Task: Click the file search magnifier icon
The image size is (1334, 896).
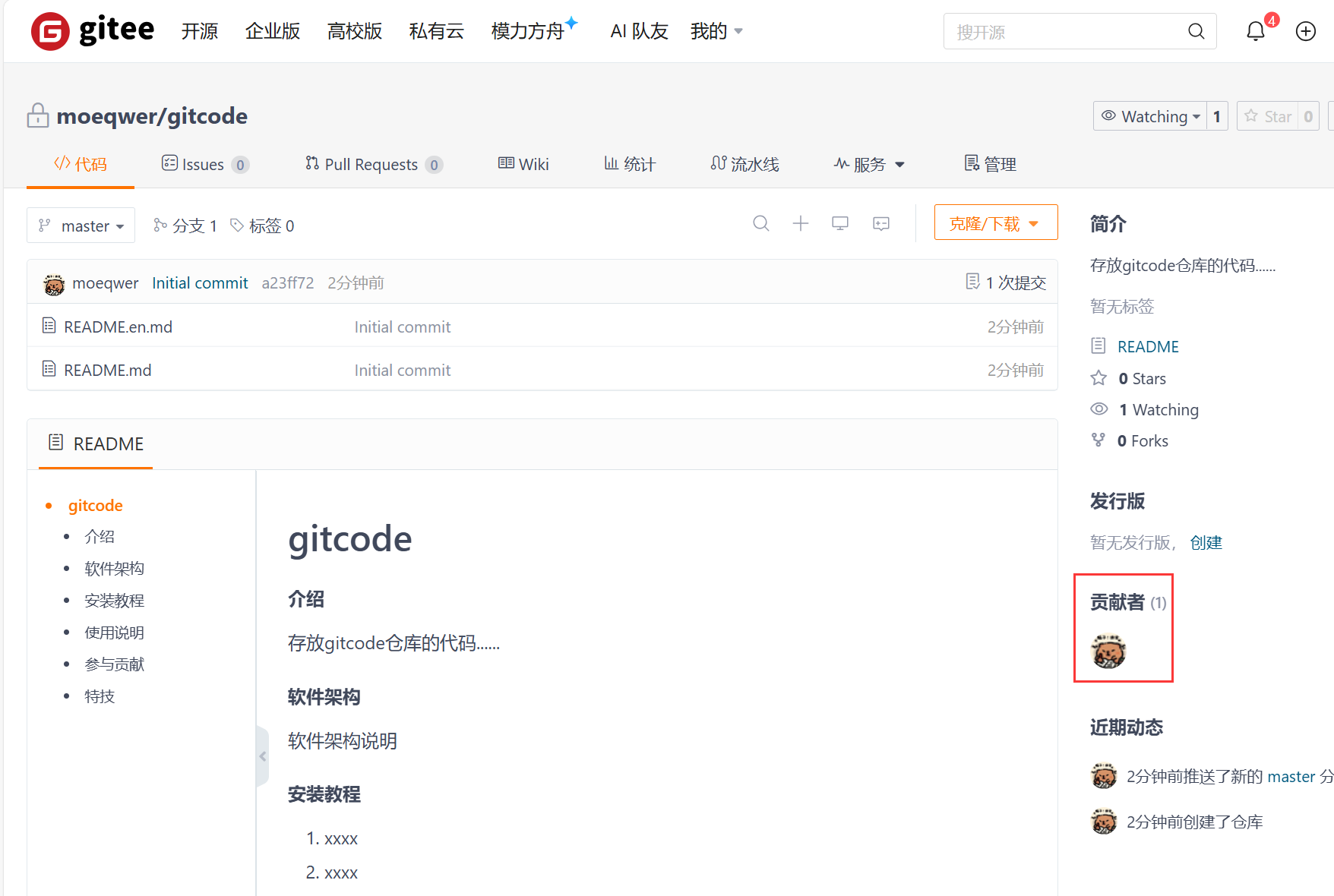Action: (x=760, y=223)
